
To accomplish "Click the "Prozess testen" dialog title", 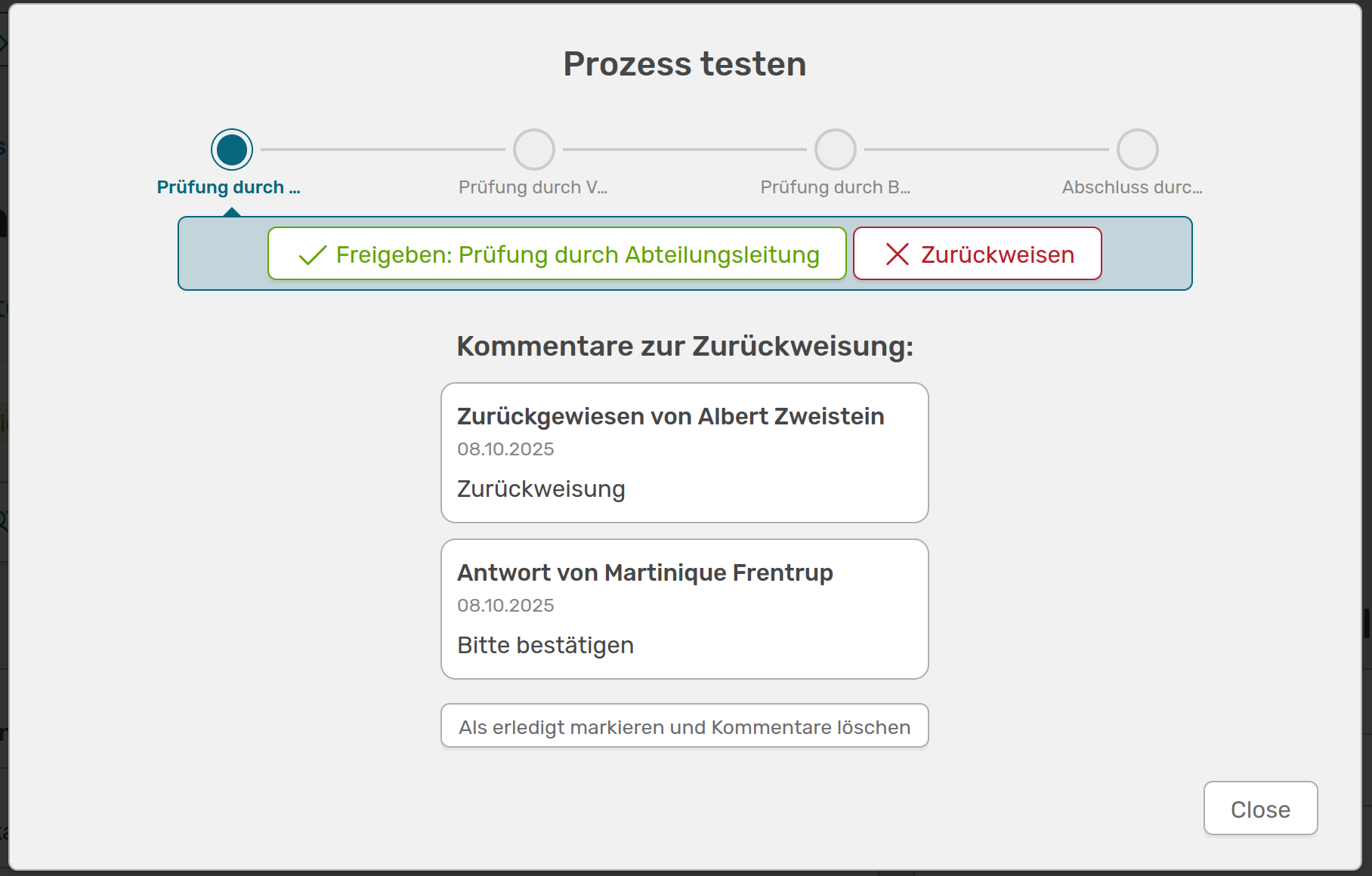I will click(x=684, y=64).
